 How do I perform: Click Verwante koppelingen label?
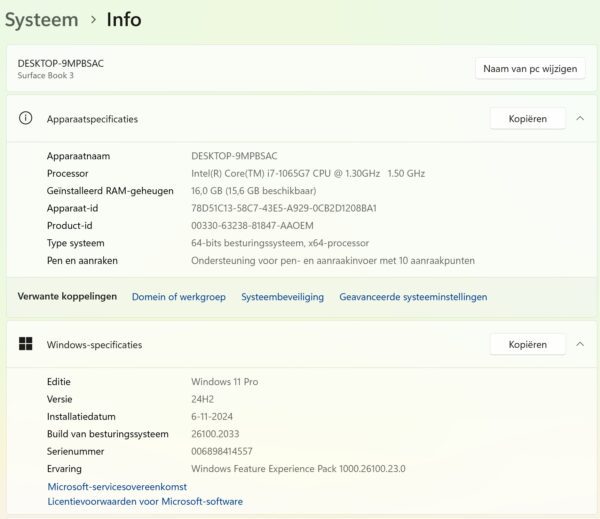click(x=67, y=296)
